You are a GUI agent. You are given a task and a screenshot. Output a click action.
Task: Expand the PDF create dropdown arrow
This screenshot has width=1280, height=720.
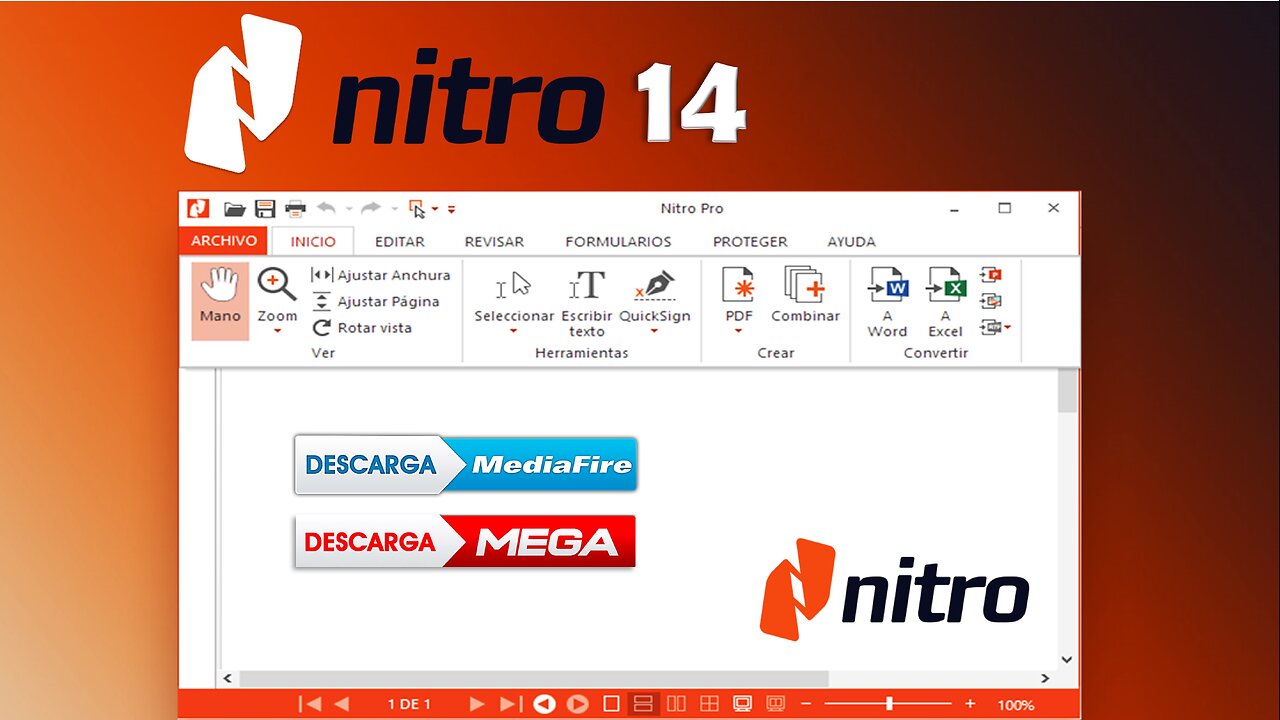[739, 332]
